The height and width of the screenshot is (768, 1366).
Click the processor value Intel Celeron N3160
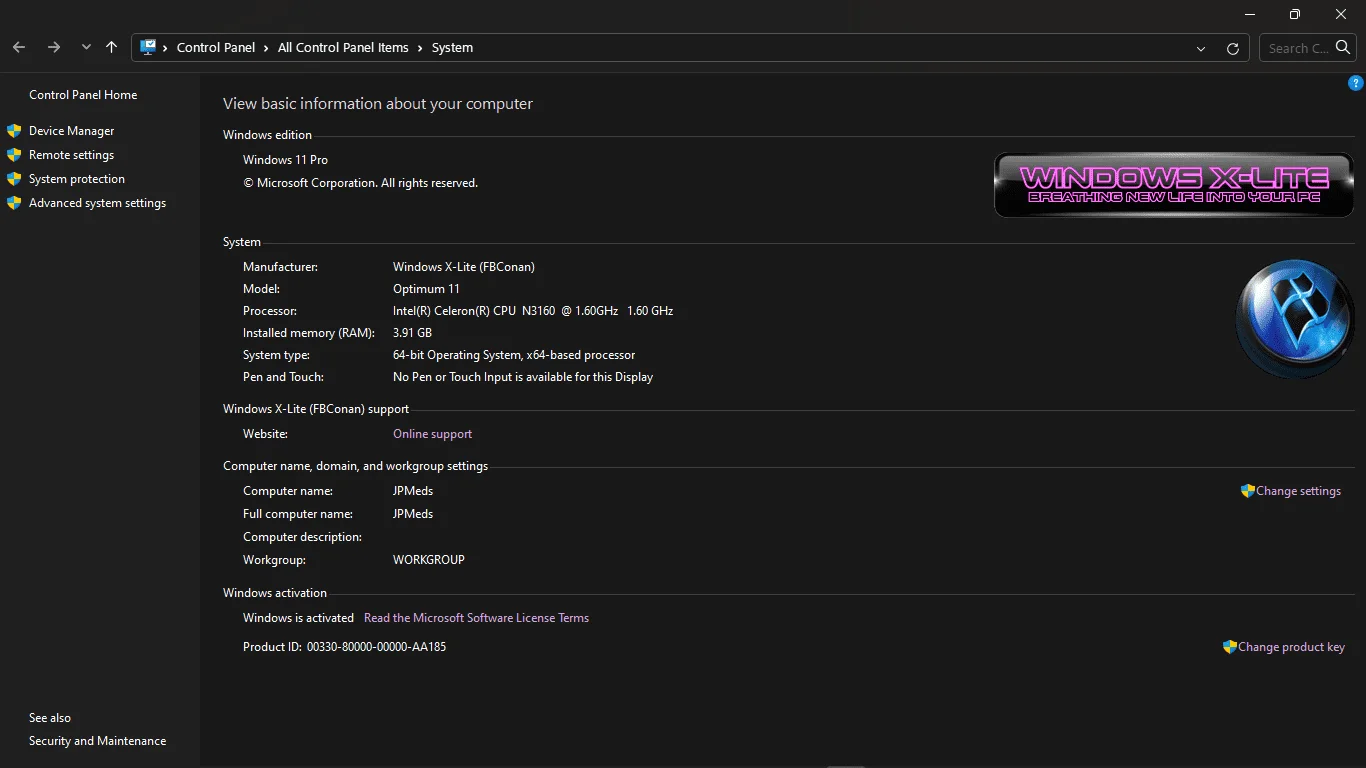point(533,311)
